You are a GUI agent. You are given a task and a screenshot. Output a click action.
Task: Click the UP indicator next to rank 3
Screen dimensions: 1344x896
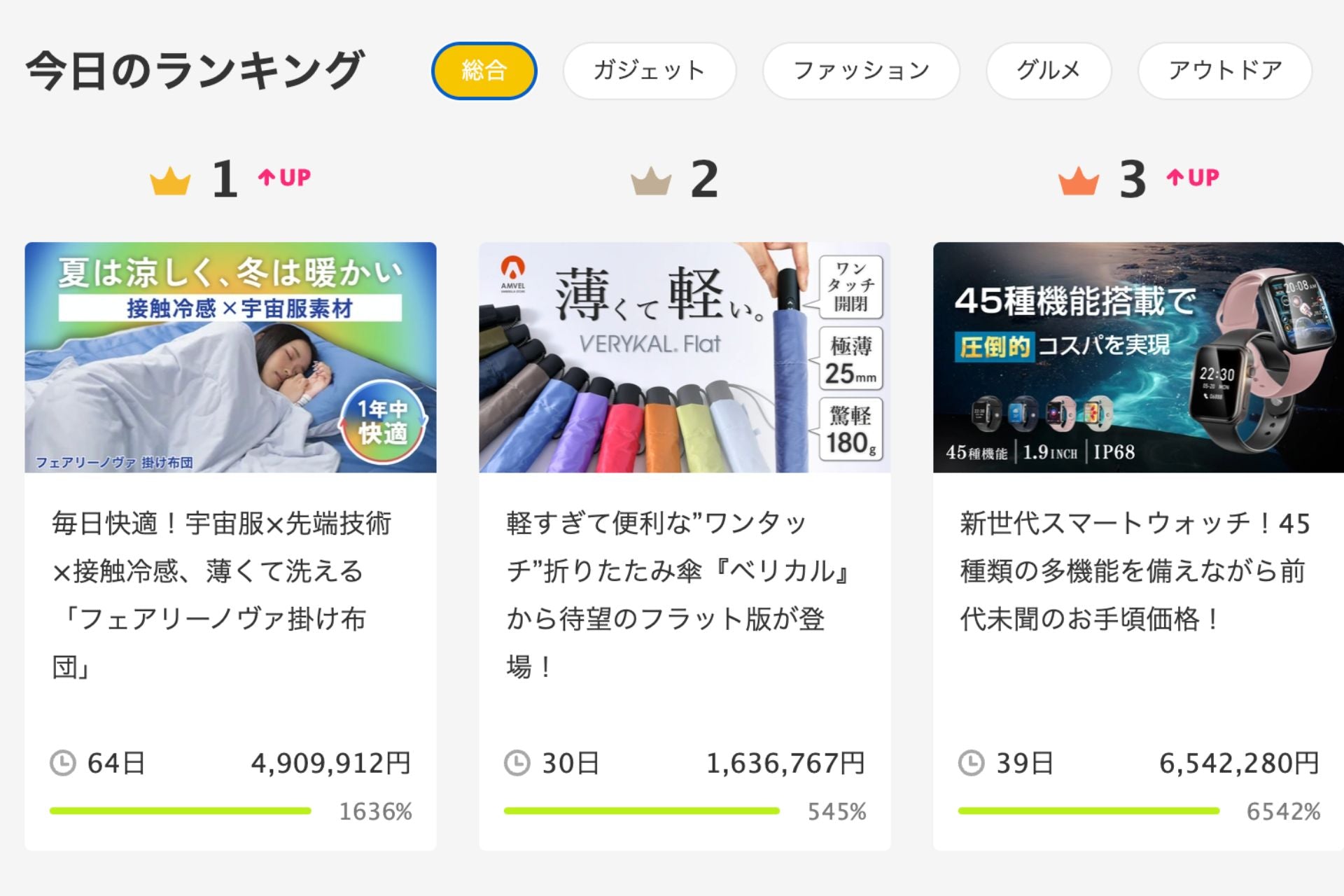point(1192,178)
